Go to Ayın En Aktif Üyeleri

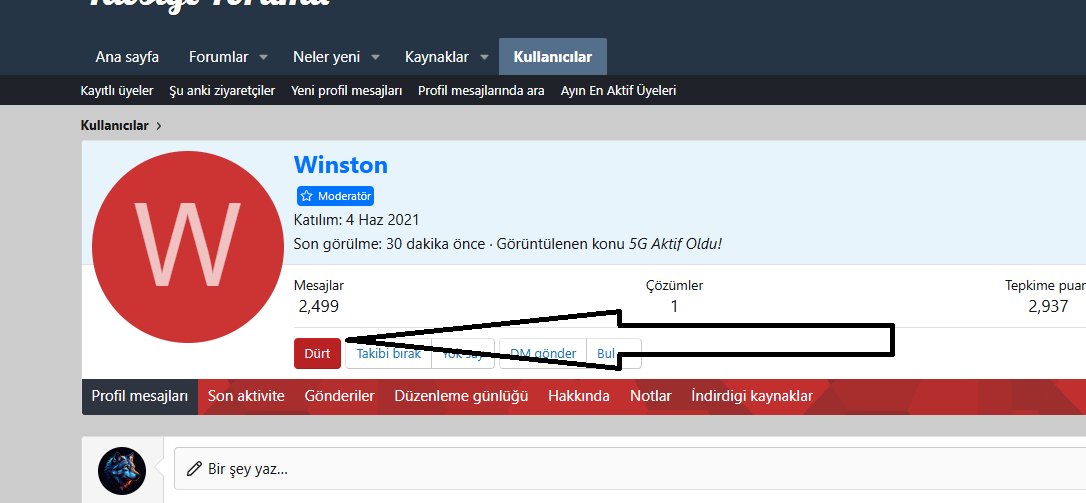pyautogui.click(x=618, y=91)
